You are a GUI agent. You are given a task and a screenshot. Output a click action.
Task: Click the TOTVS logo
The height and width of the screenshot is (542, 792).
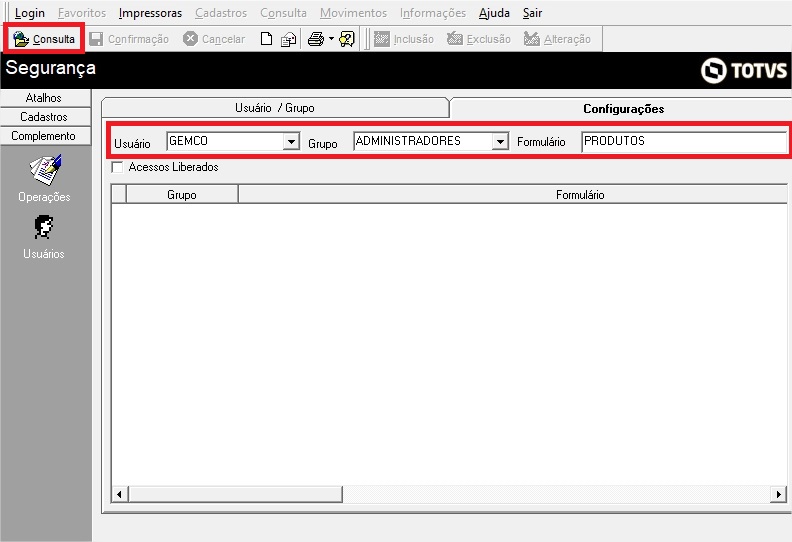pos(744,70)
